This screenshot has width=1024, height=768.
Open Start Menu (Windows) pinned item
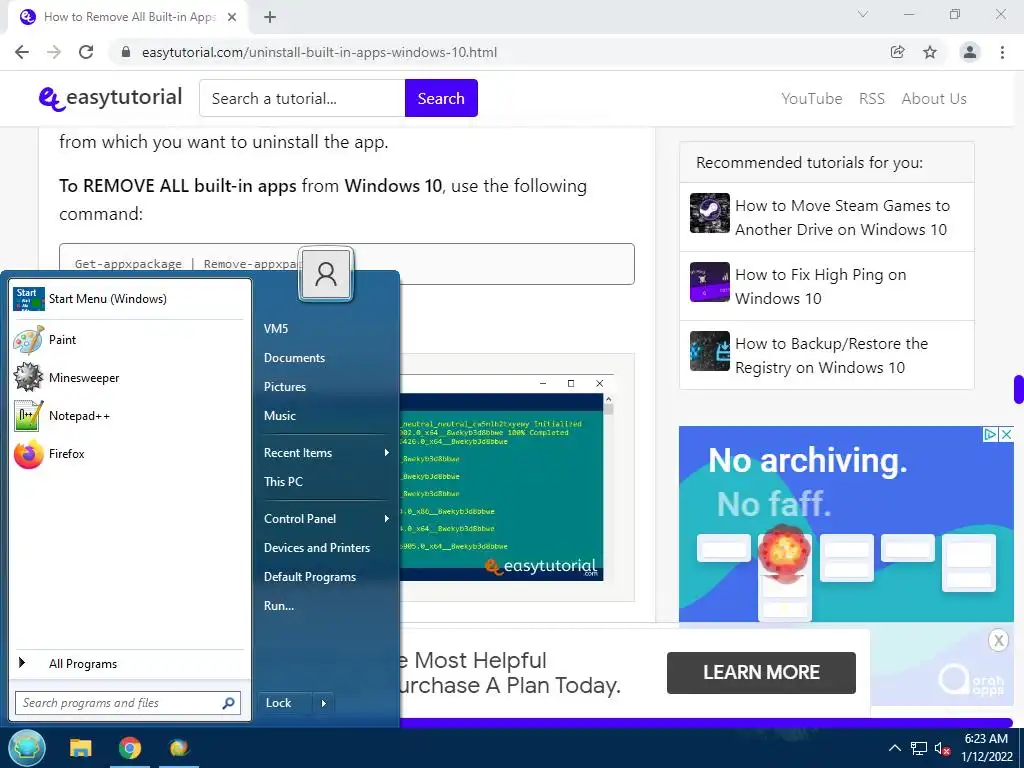[x=129, y=298]
